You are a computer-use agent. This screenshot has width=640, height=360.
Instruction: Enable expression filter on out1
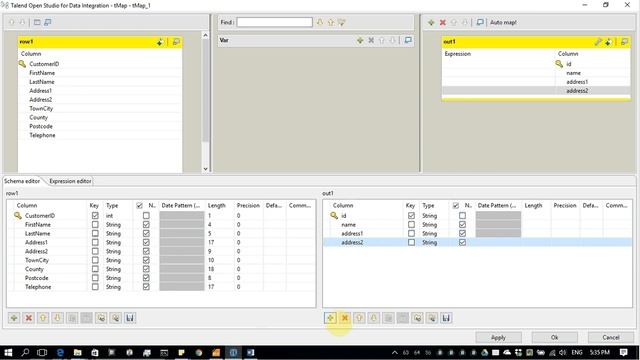[608, 42]
